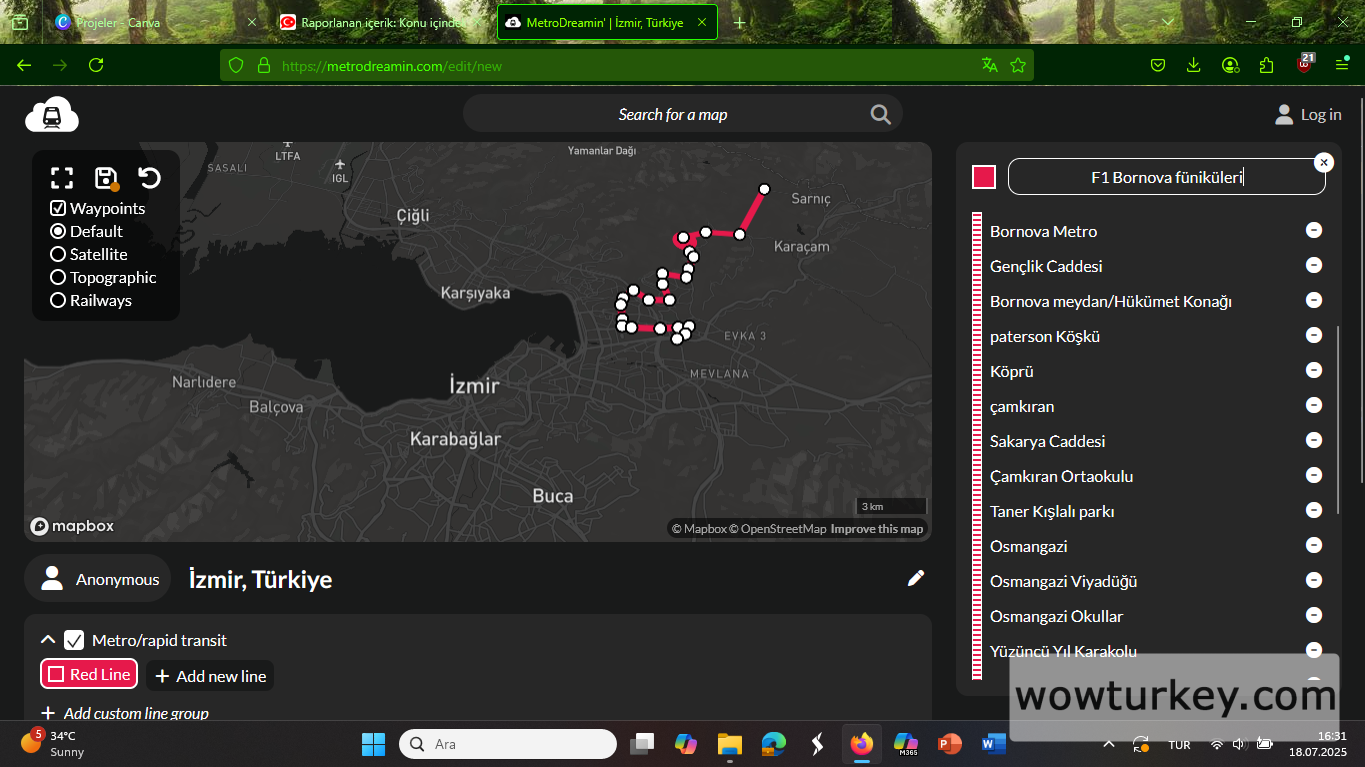Image resolution: width=1365 pixels, height=767 pixels.
Task: Close the line panel with X
Action: click(1323, 162)
